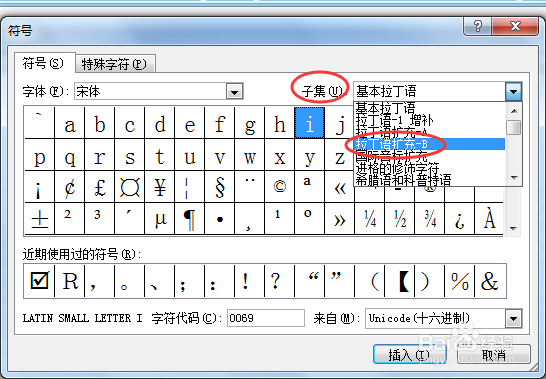Choose 拉丁语-1 增补 in subset list

(430, 120)
